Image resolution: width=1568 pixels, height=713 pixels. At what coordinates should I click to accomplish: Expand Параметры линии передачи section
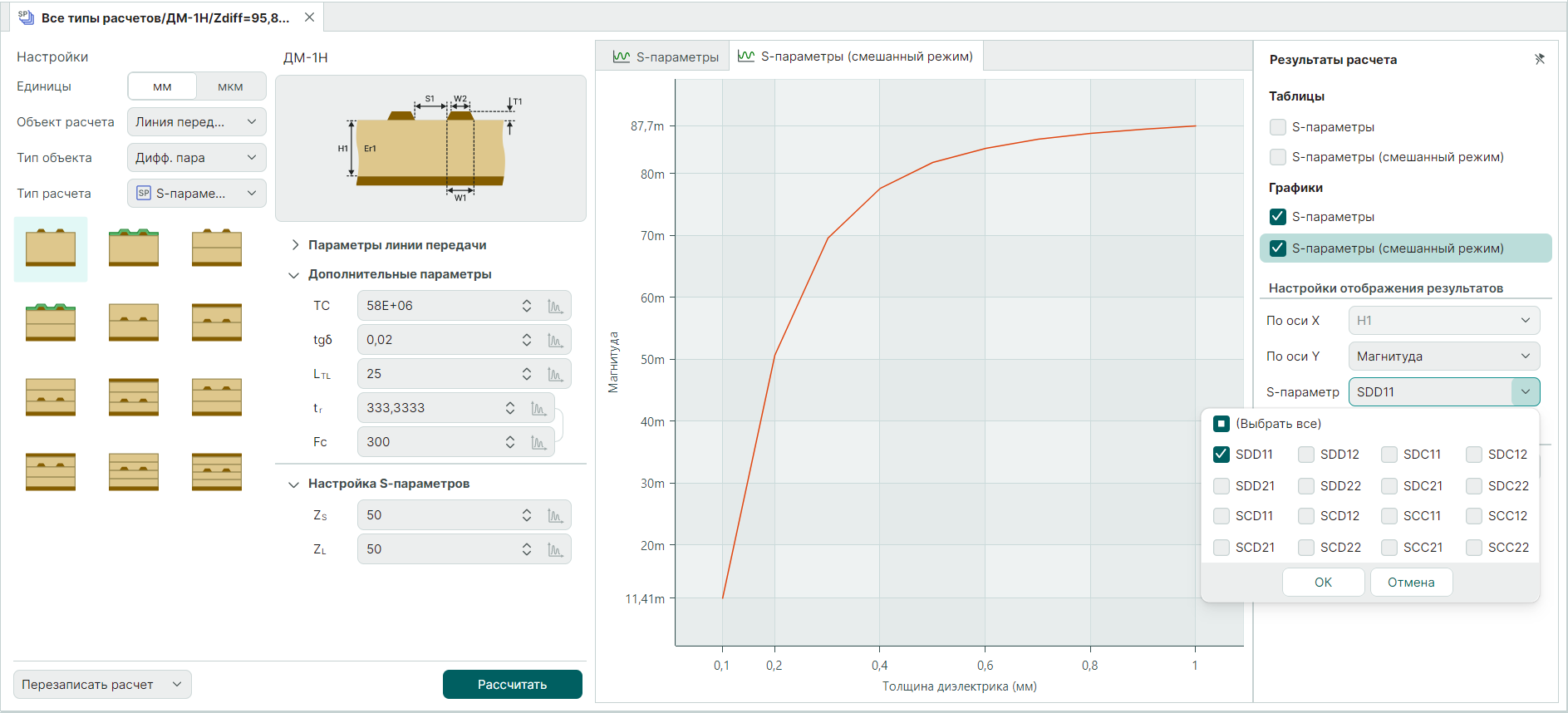click(x=295, y=245)
